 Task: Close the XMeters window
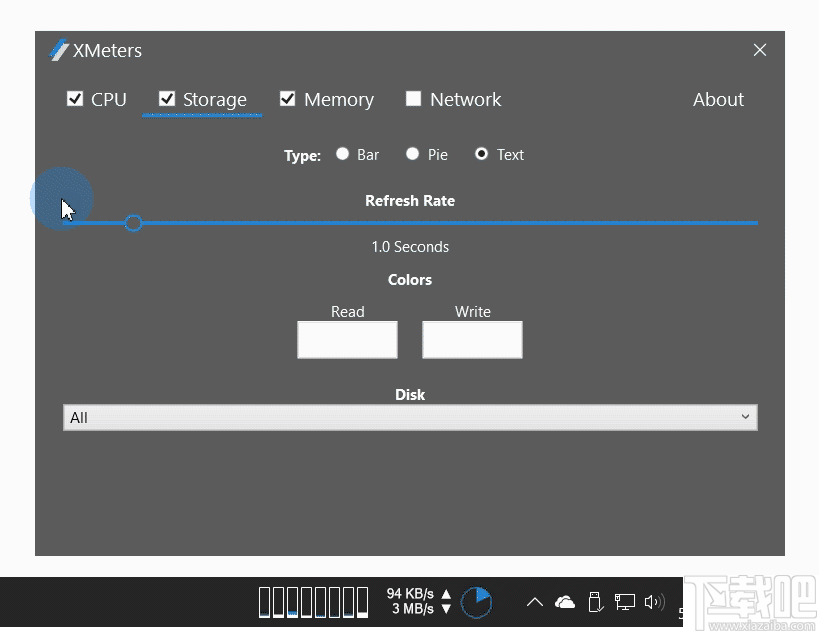click(x=759, y=50)
